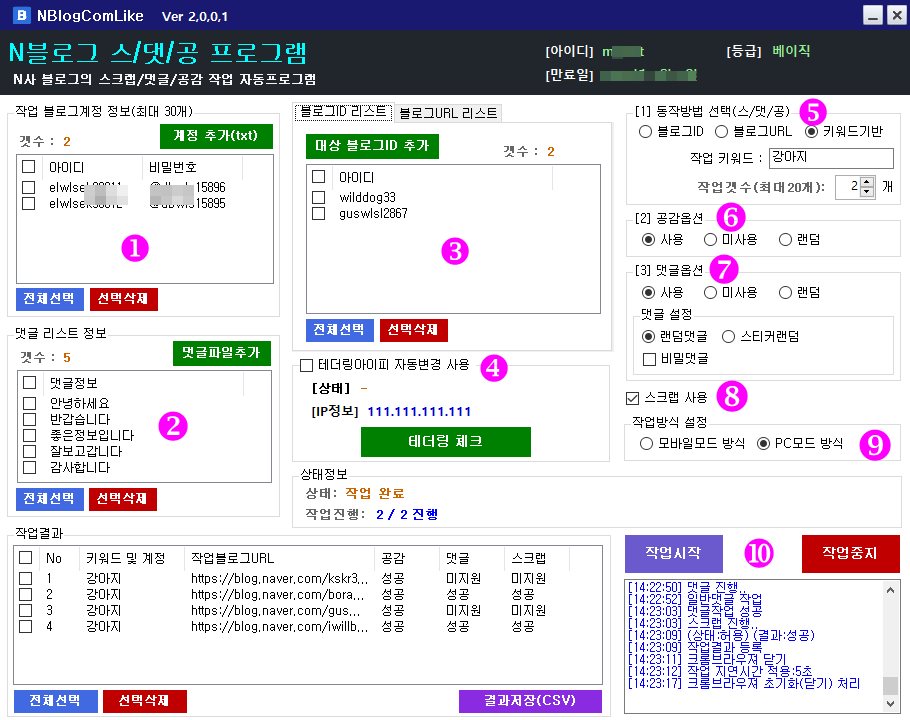Click the NBlogComLike app icon in title bar
Image resolution: width=910 pixels, height=720 pixels.
click(x=21, y=15)
